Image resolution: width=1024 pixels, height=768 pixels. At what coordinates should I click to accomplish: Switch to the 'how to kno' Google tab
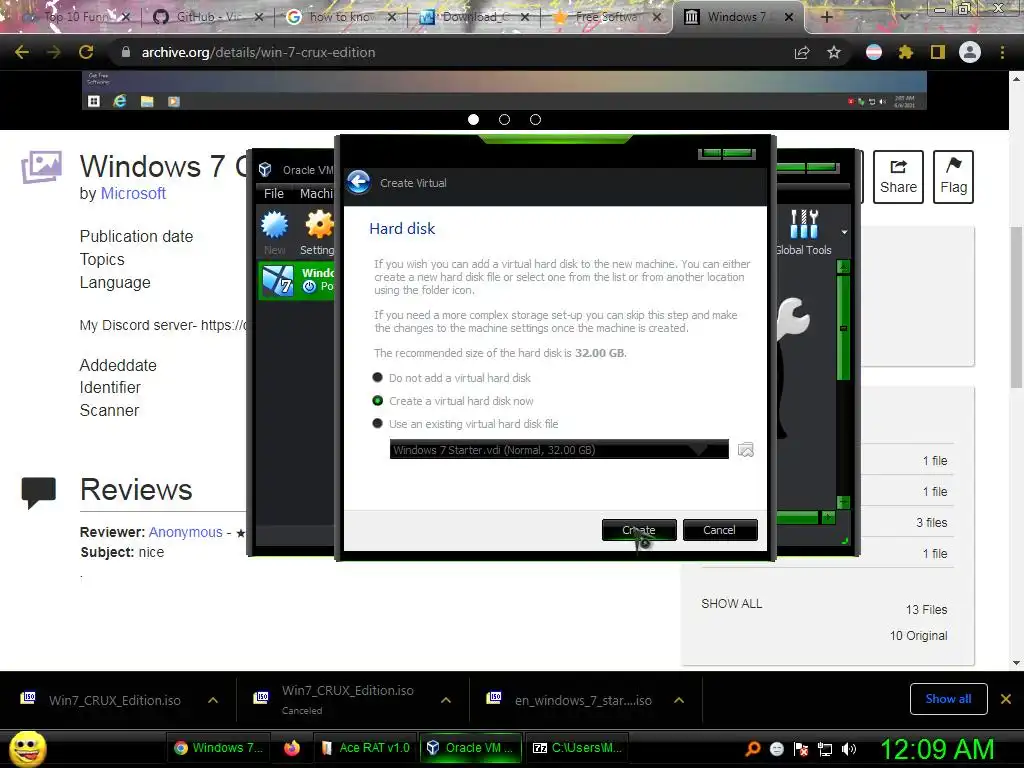(341, 17)
